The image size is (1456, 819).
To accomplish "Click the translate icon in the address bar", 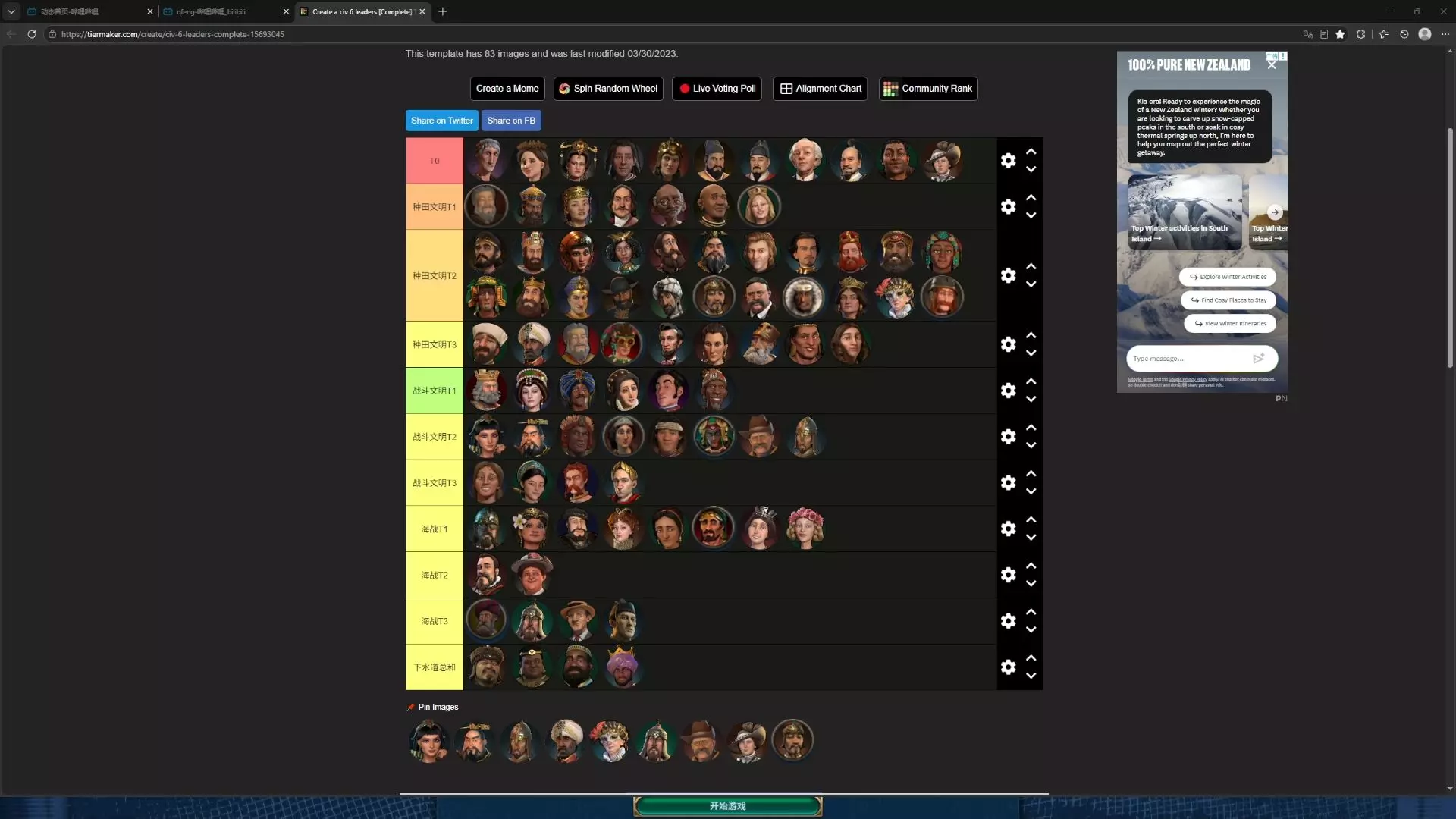I will click(x=1308, y=34).
